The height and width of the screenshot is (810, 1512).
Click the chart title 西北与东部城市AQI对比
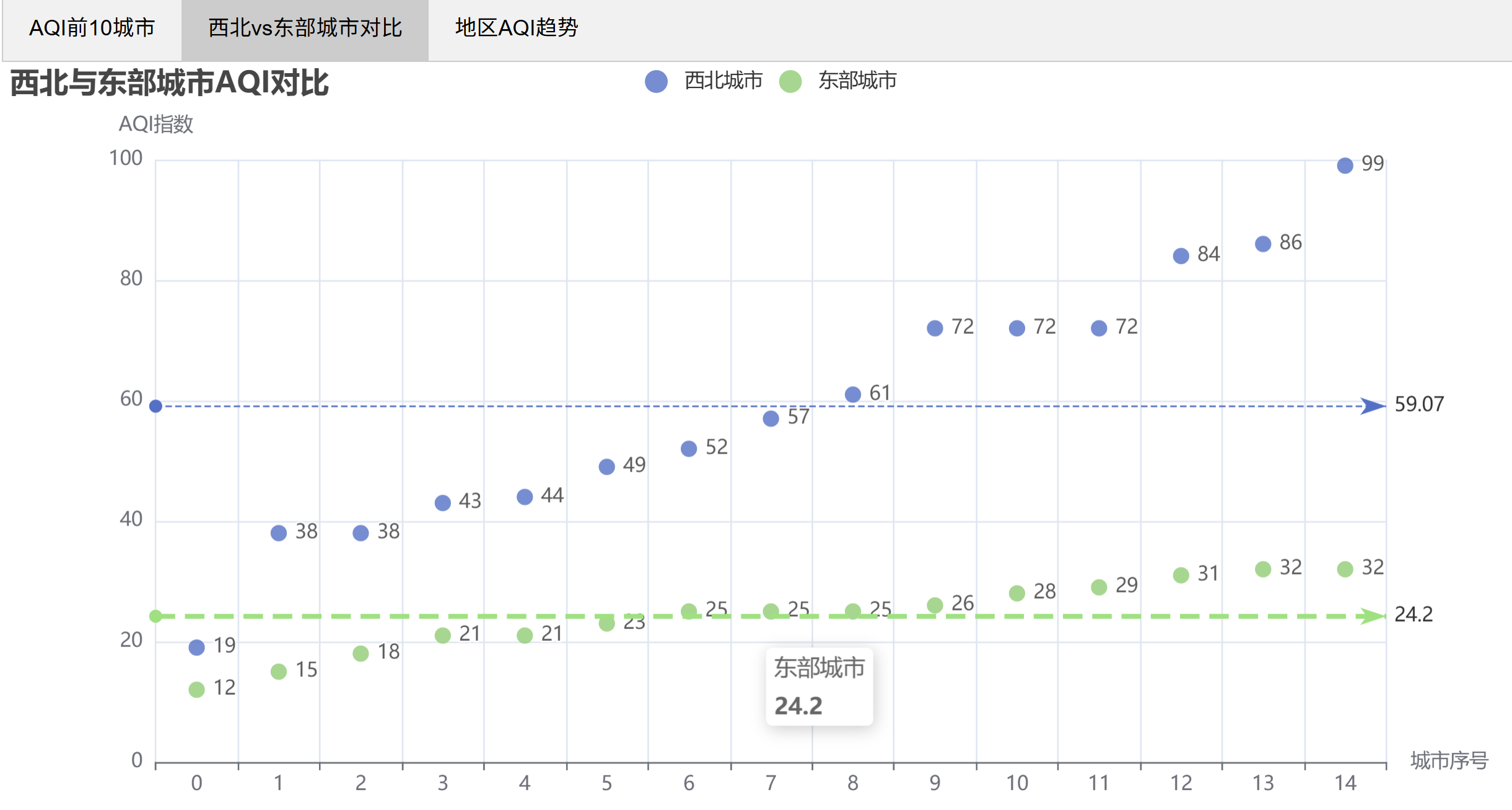[x=169, y=83]
